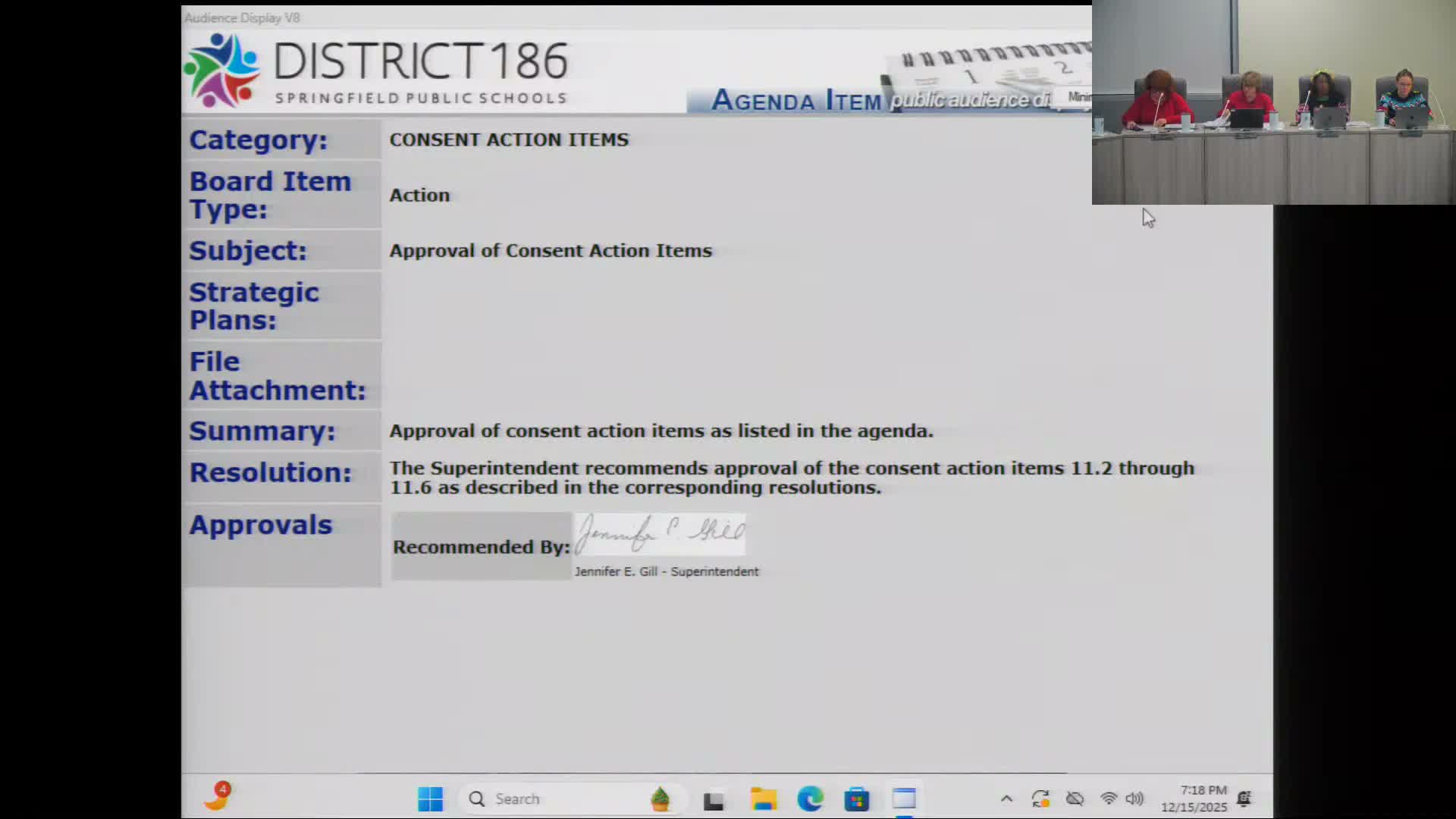Click the sync status tray icon

coord(1040,799)
